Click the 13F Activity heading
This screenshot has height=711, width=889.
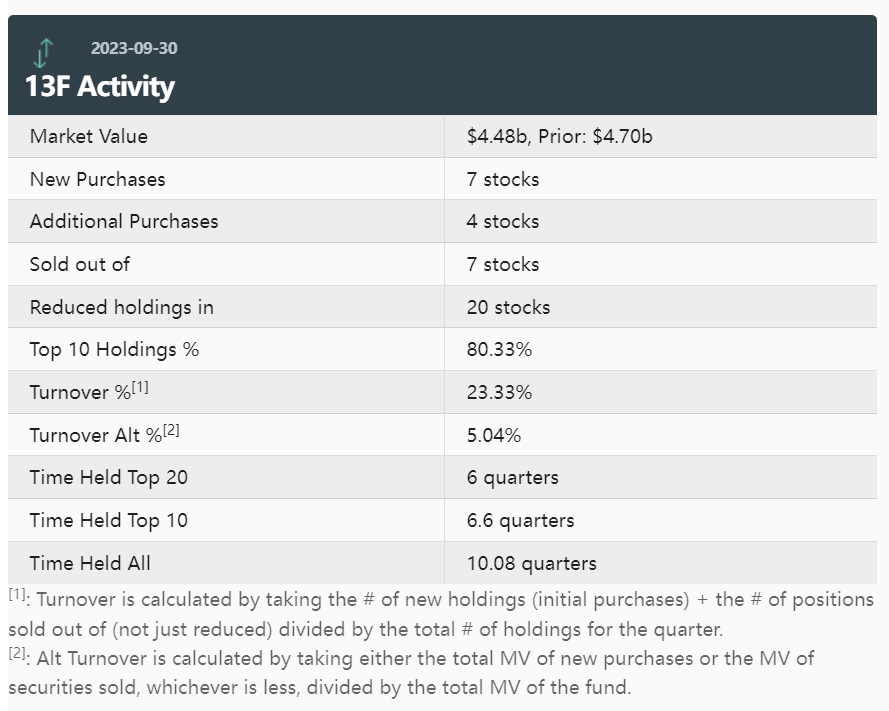tap(100, 86)
